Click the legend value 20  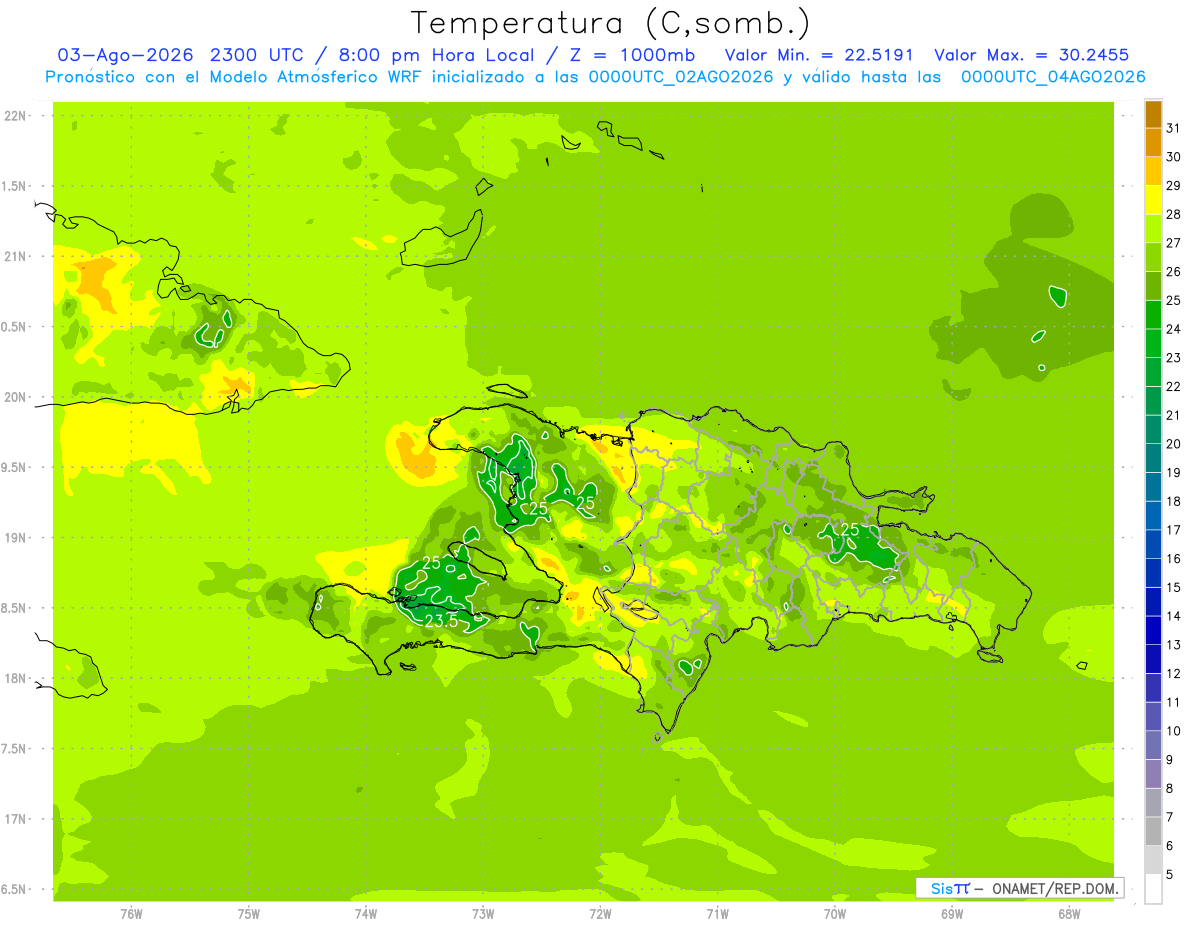1174,444
